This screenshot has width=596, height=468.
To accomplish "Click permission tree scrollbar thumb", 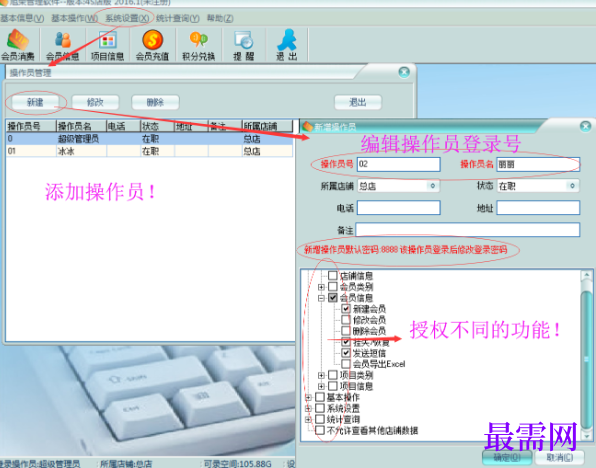I will pyautogui.click(x=586, y=359).
